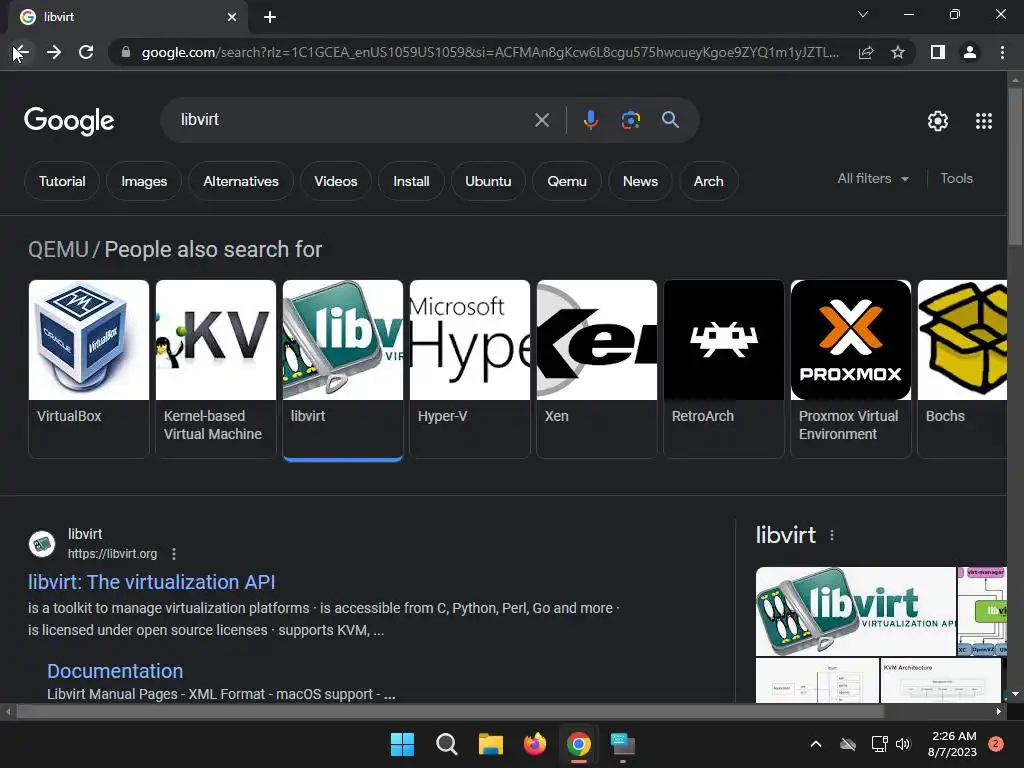Switch to the Videos filter

pyautogui.click(x=336, y=181)
